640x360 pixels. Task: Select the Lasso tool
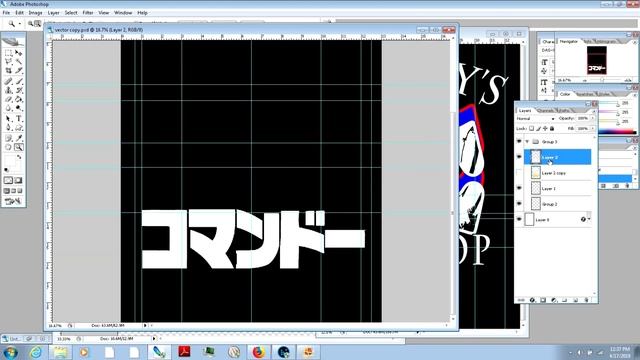point(8,62)
